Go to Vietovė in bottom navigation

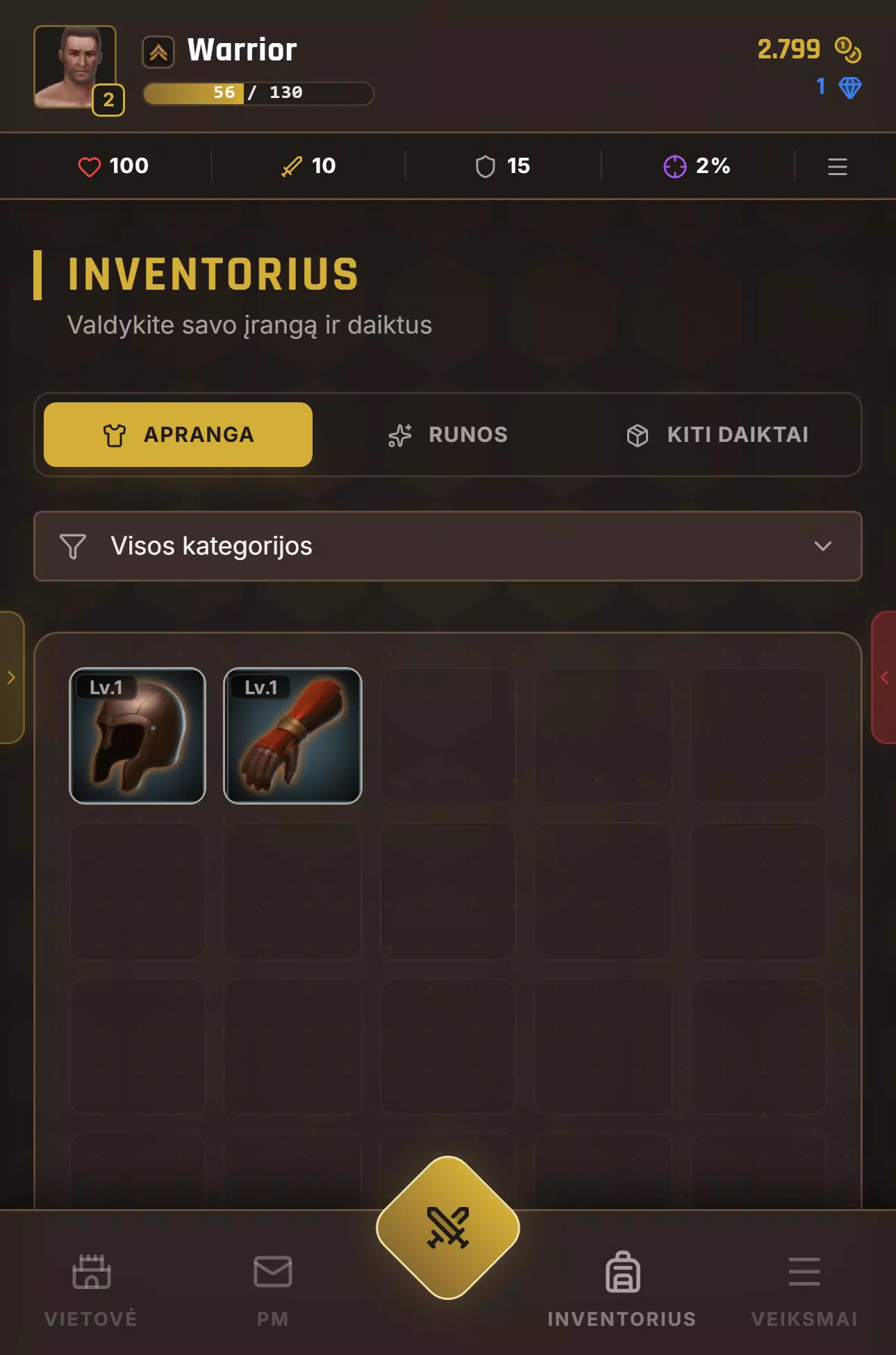tap(91, 1290)
